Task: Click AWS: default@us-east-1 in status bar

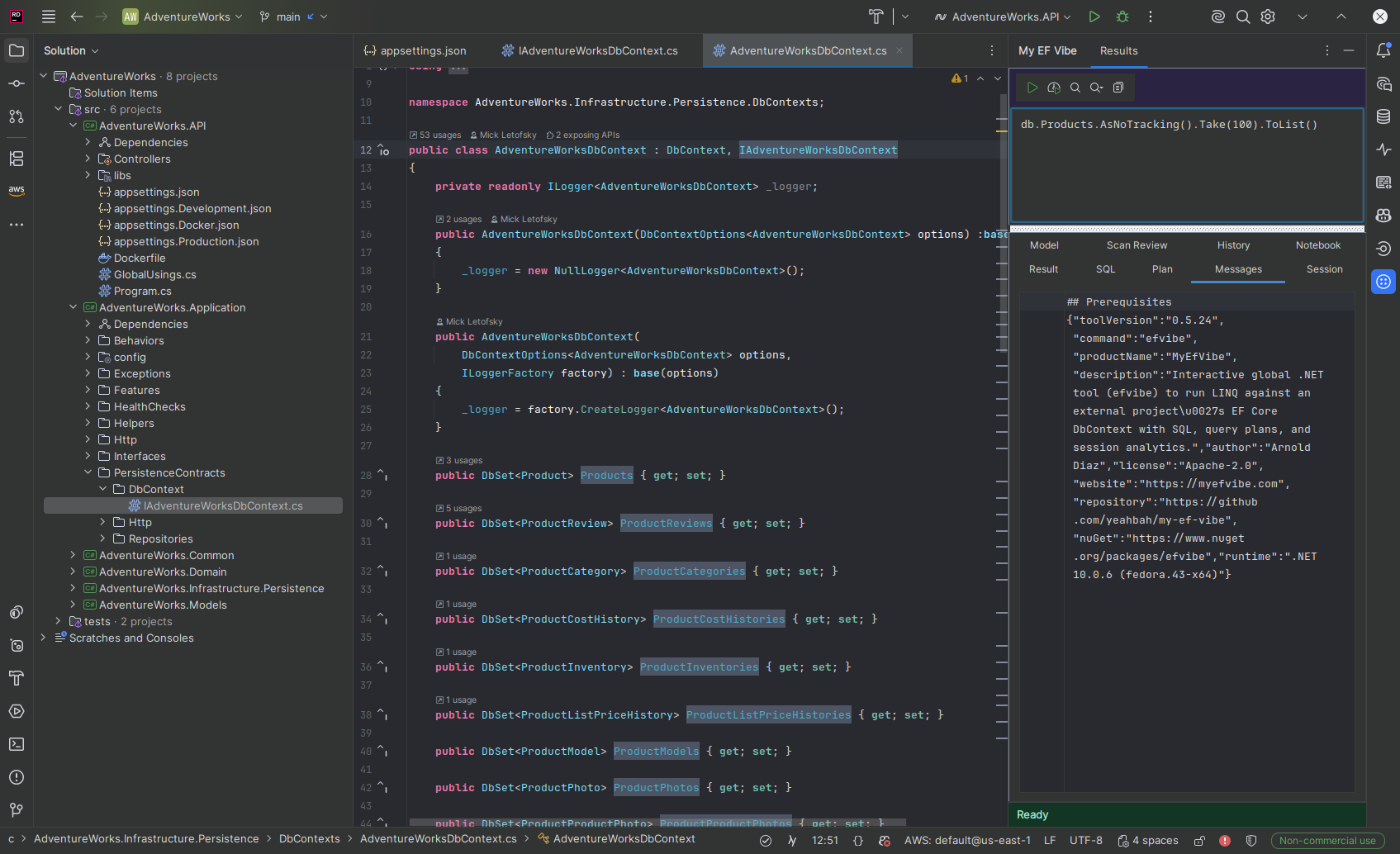Action: (x=967, y=841)
